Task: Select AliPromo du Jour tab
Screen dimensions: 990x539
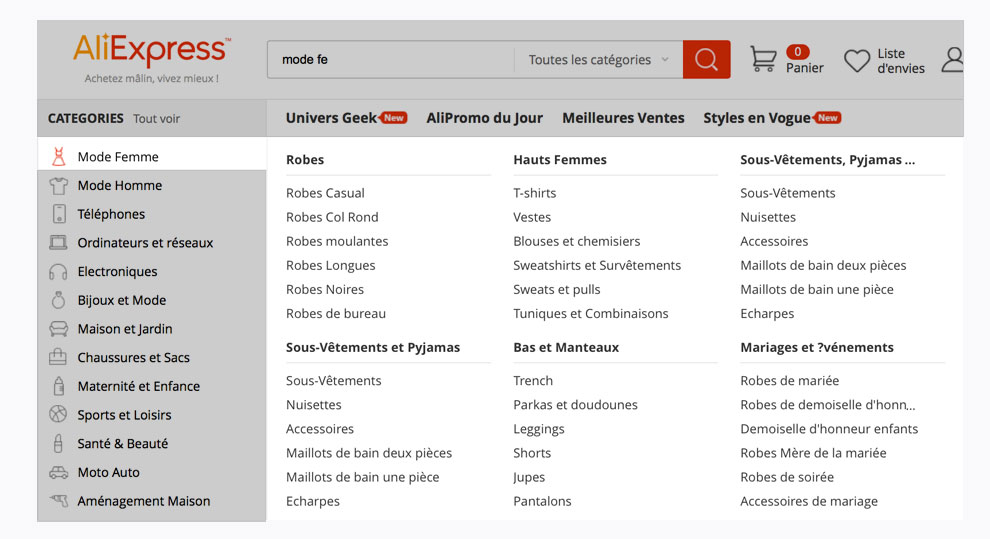Action: 484,118
